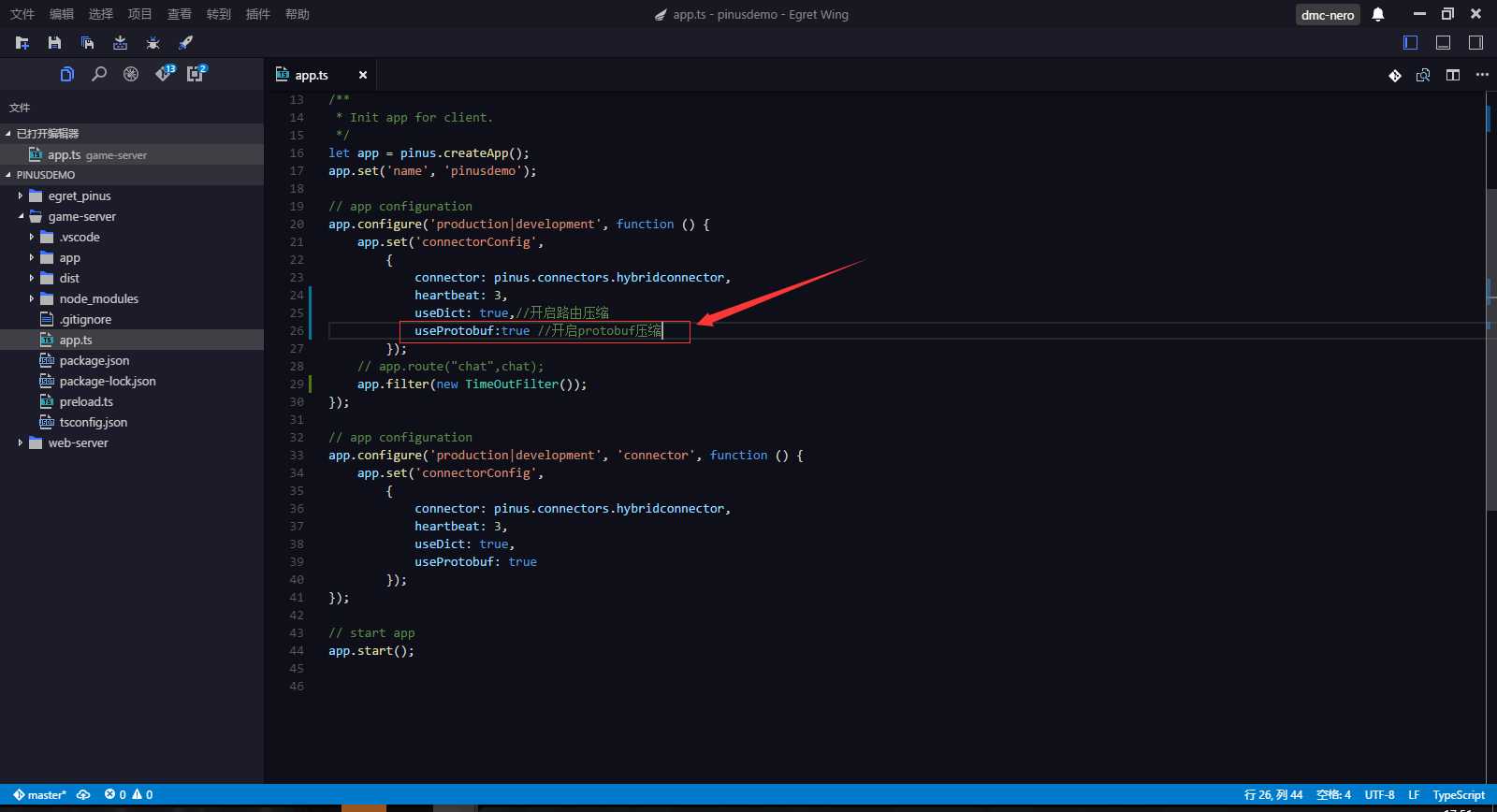Screen dimensions: 1497x812
Task: Click the cursor position 行 26, 列 44
Action: pos(1273,795)
